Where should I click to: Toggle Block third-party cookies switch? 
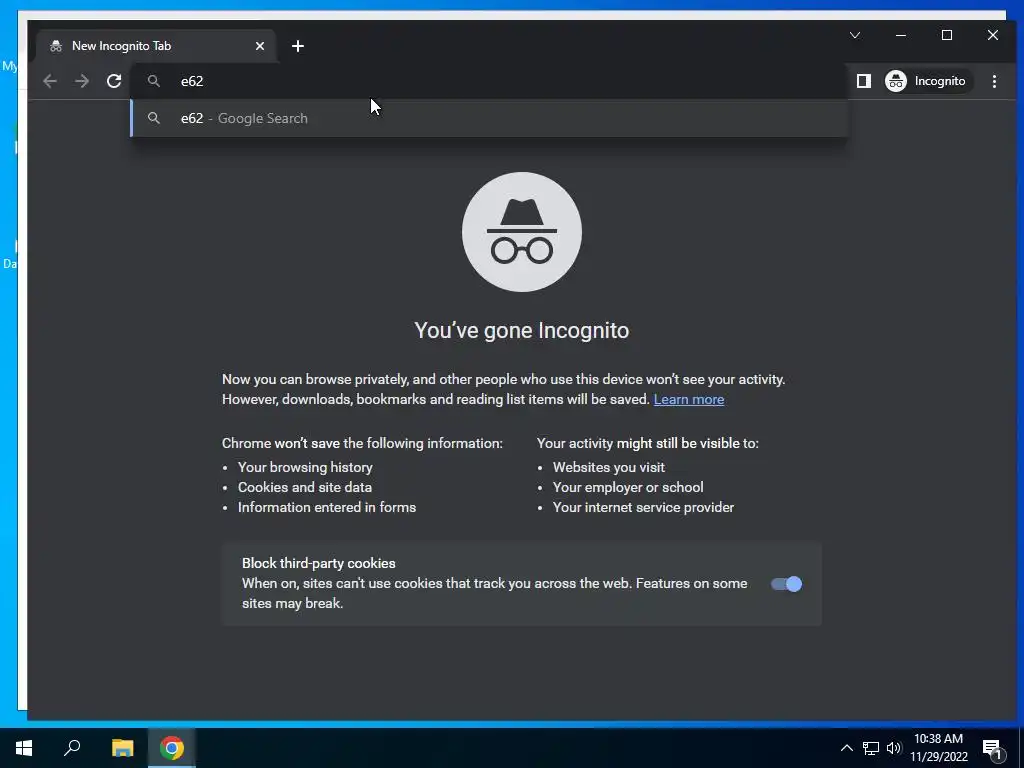786,584
